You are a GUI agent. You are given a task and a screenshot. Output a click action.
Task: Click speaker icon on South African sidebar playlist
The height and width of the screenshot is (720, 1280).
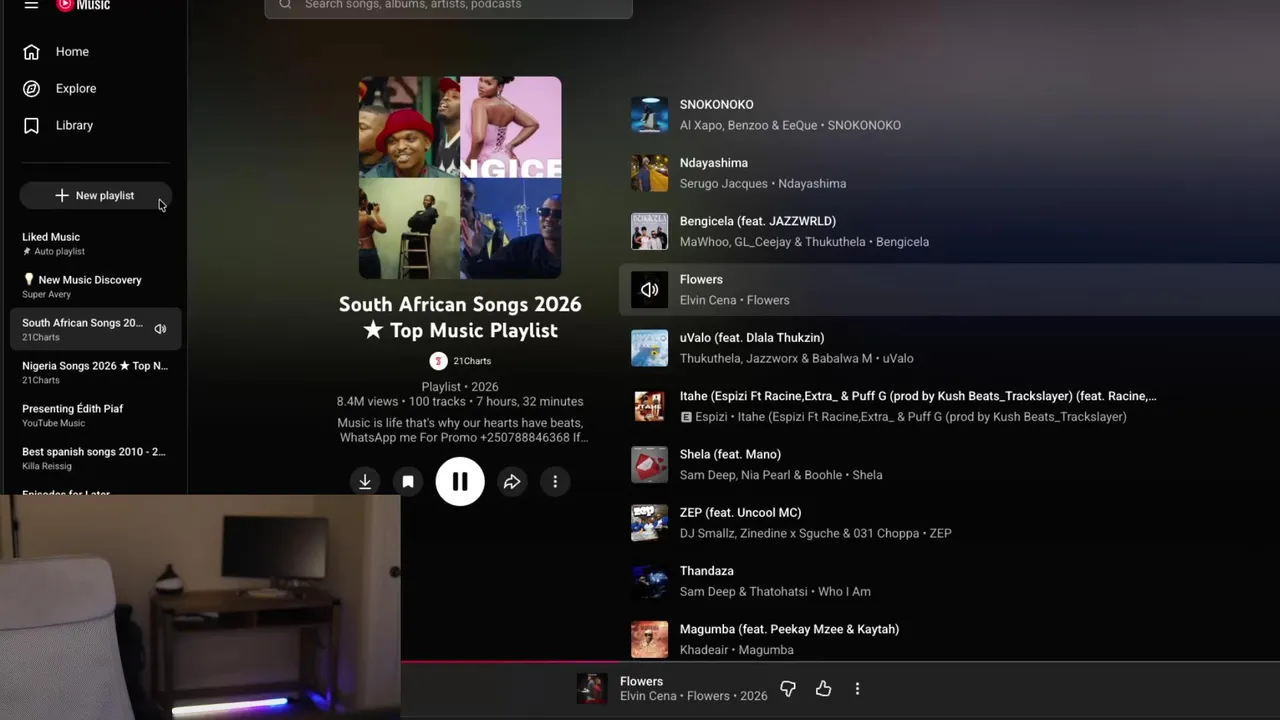[160, 329]
